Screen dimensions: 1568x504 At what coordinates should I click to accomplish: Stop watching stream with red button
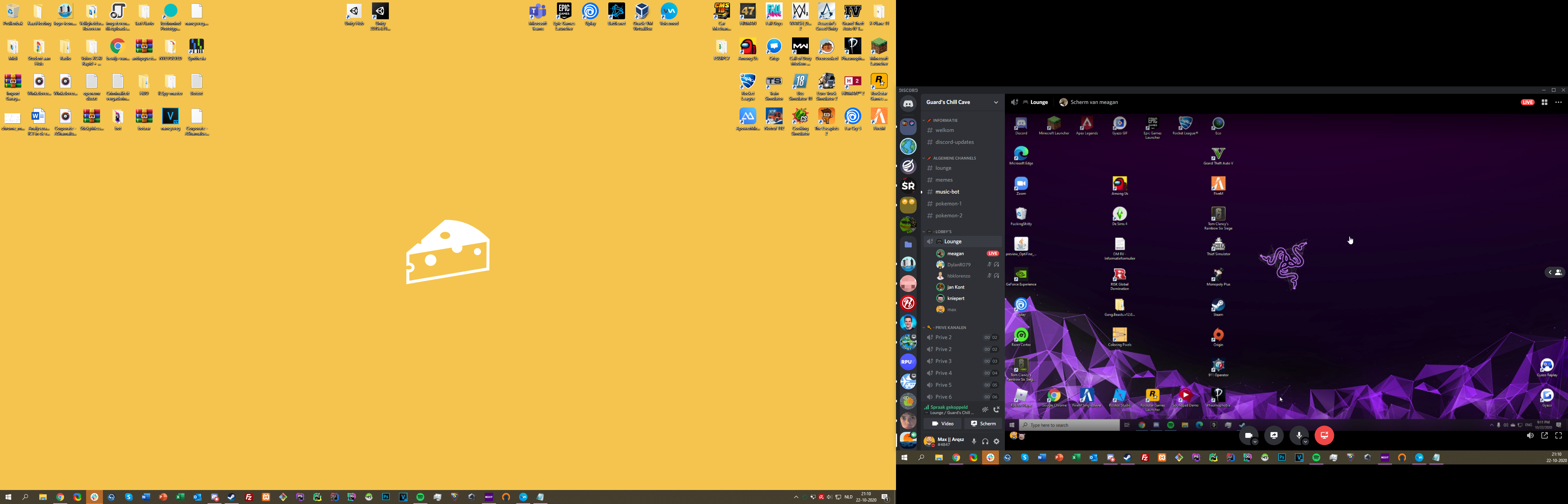click(1324, 435)
